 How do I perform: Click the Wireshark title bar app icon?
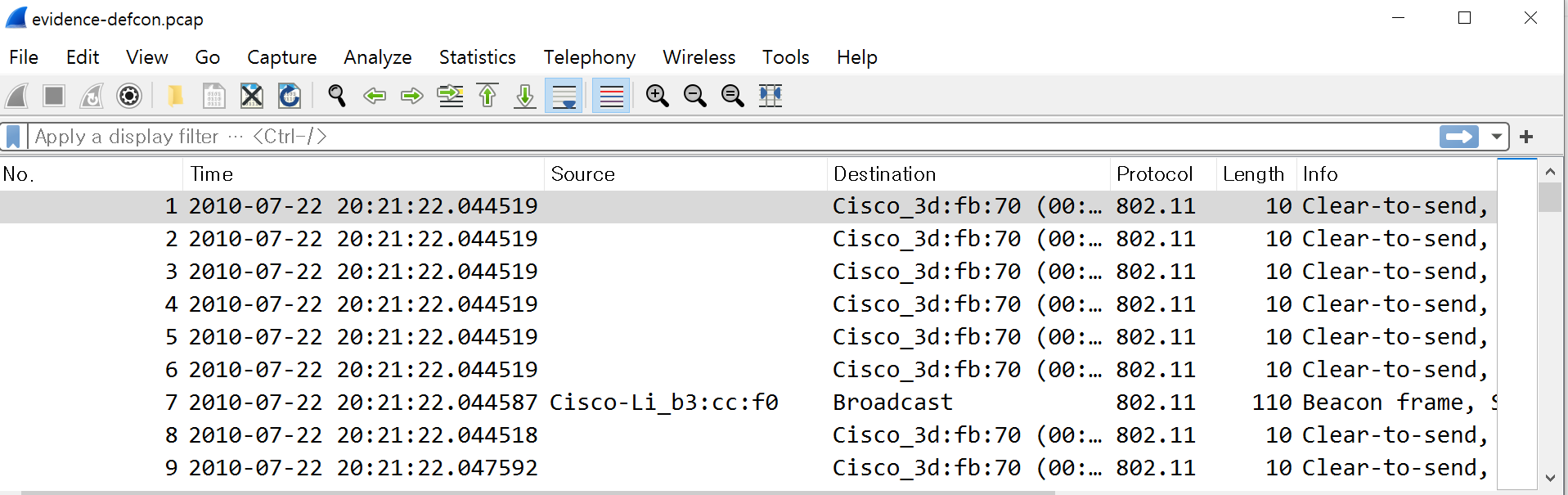click(x=16, y=18)
